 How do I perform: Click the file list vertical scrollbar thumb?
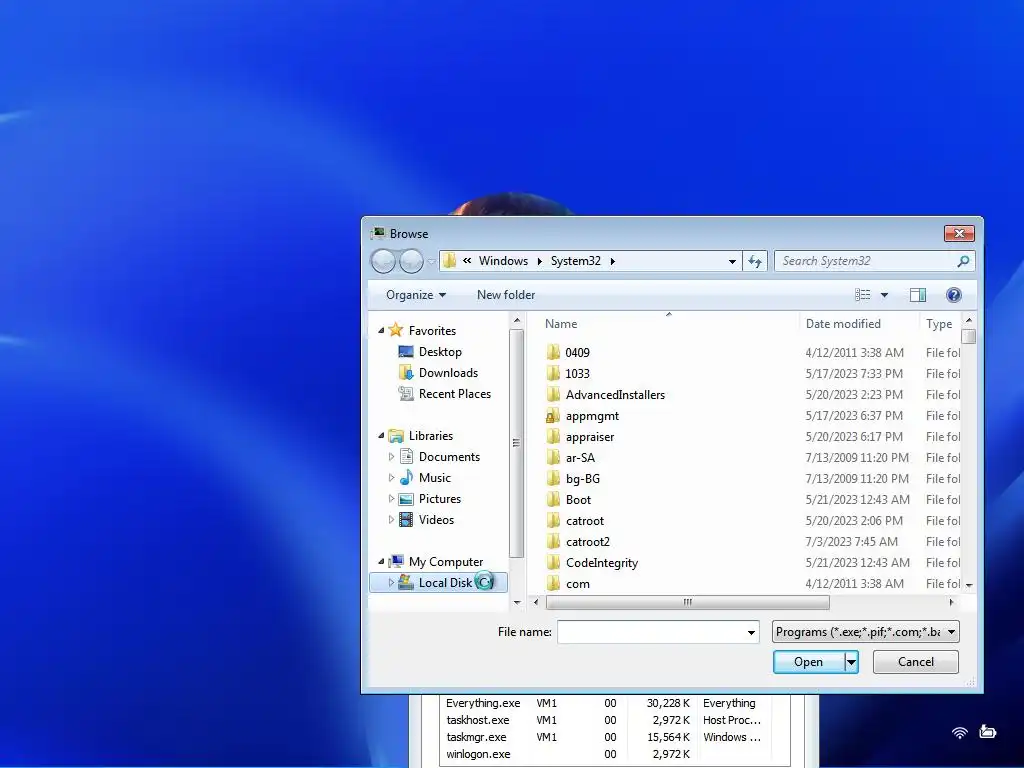coord(969,336)
